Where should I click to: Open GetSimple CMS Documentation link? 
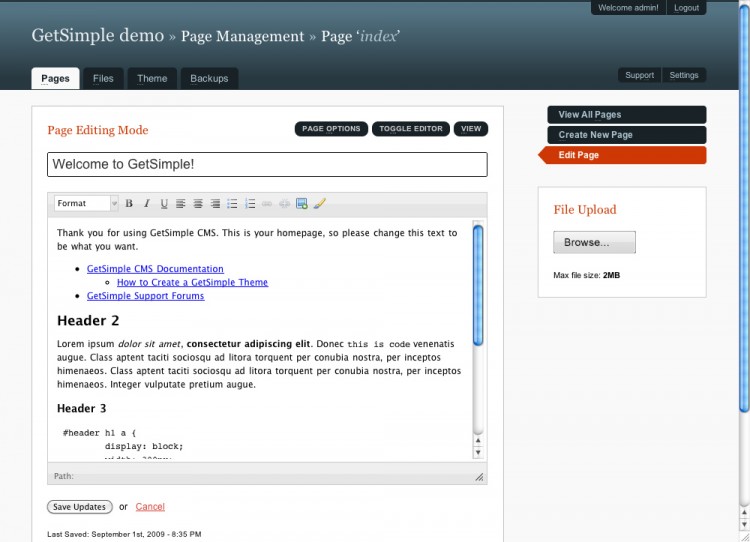tap(155, 269)
